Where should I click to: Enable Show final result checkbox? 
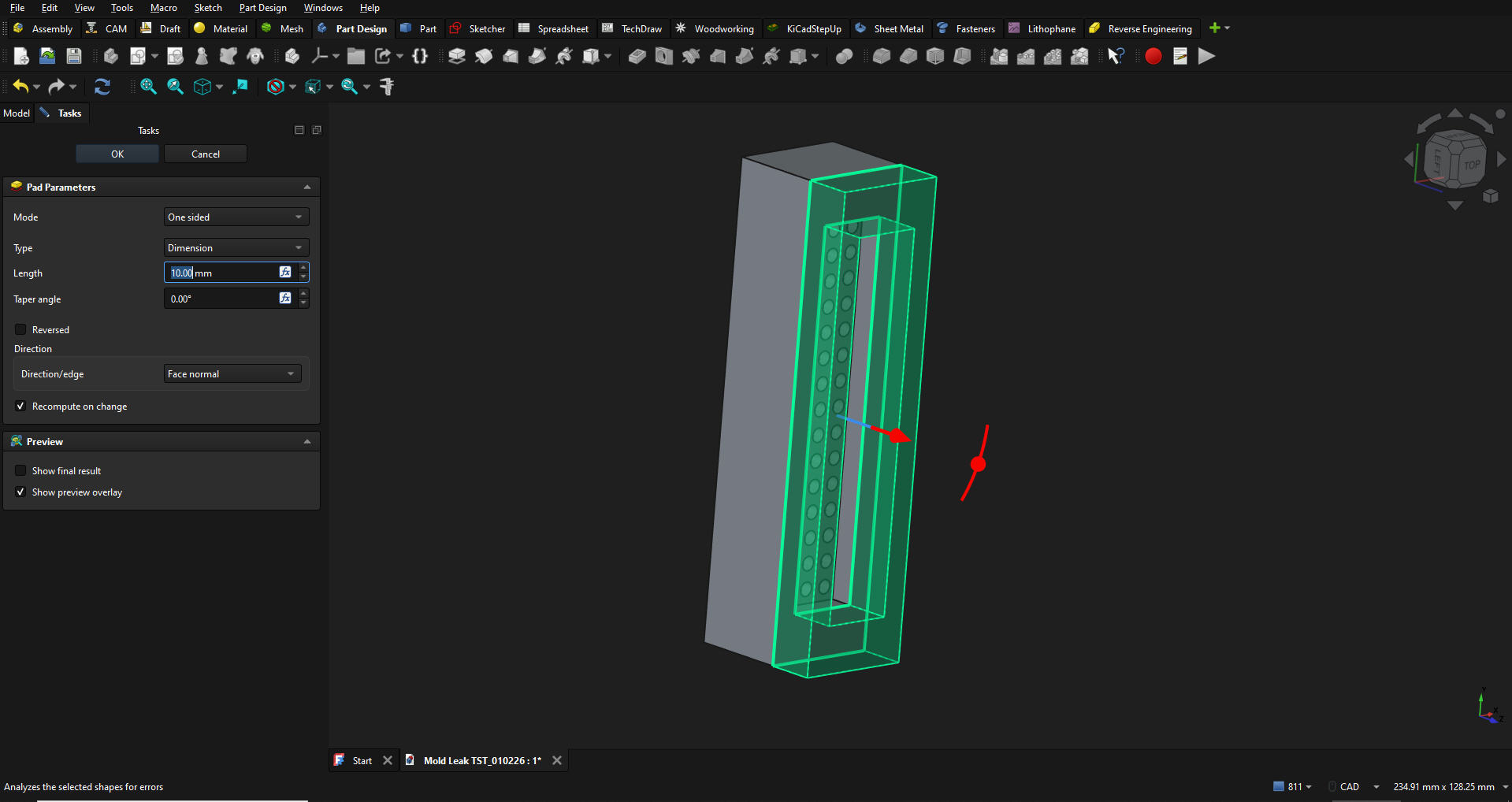(x=21, y=470)
